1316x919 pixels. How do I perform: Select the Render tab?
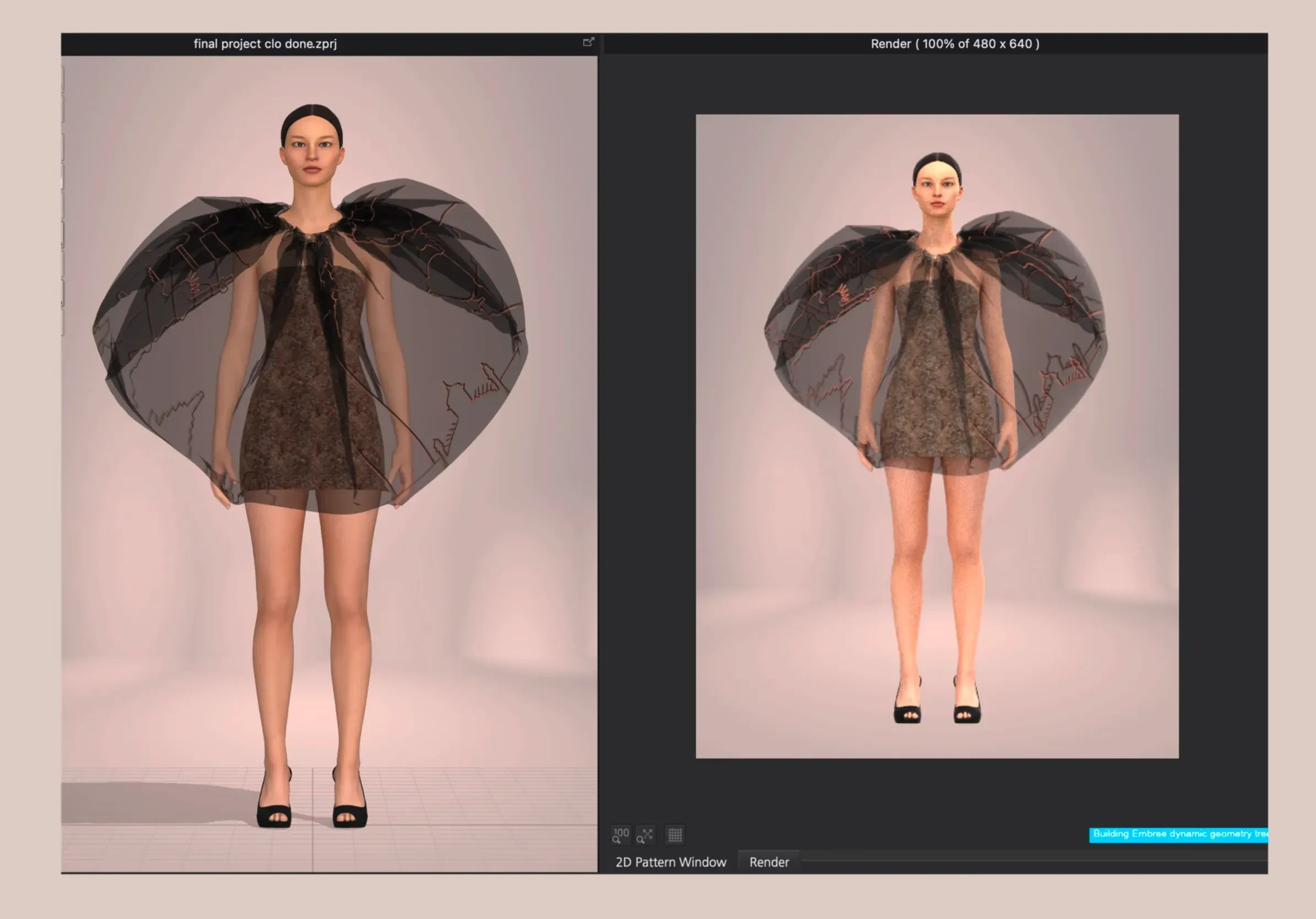769,862
